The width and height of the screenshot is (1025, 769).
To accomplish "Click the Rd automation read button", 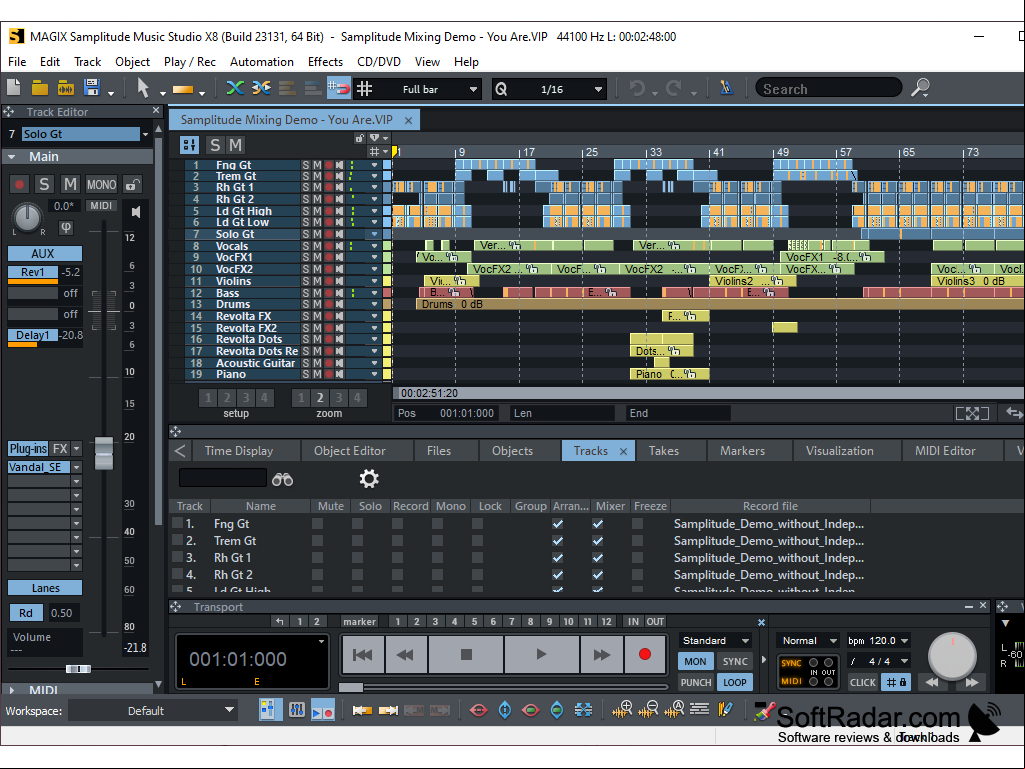I will coord(25,613).
